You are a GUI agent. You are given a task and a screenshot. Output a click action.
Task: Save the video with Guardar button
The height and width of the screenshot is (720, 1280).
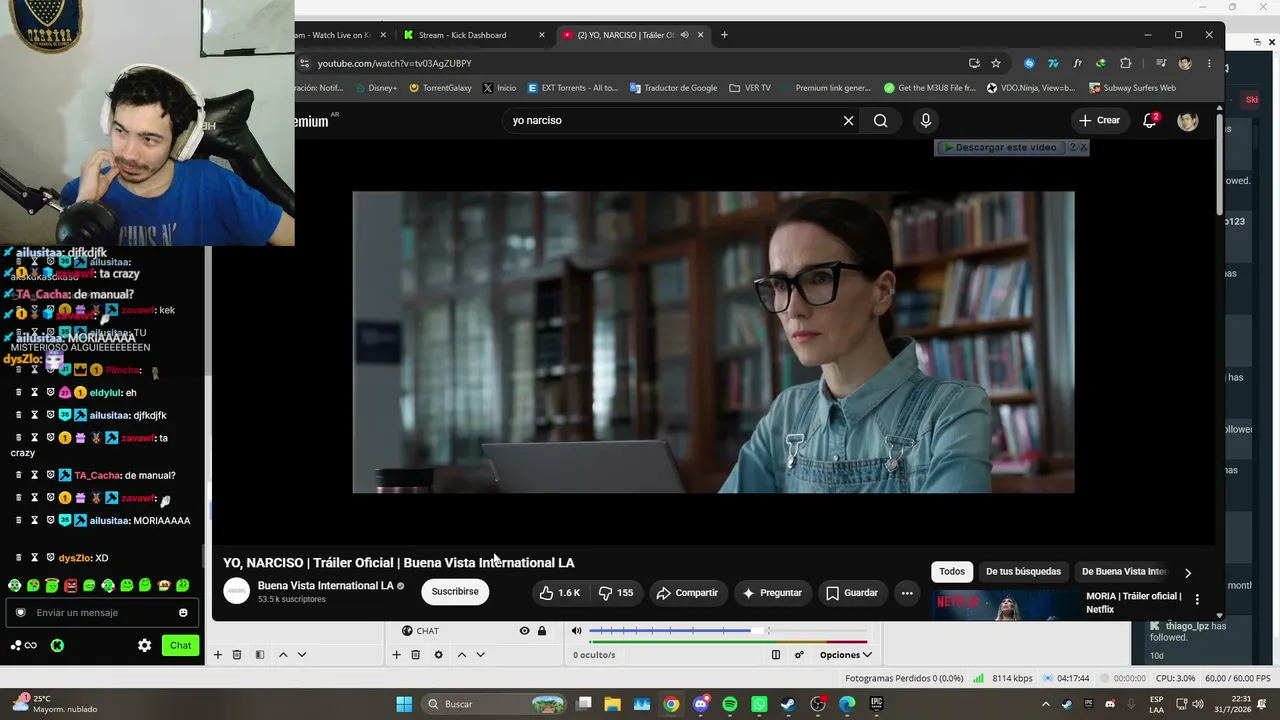point(851,593)
